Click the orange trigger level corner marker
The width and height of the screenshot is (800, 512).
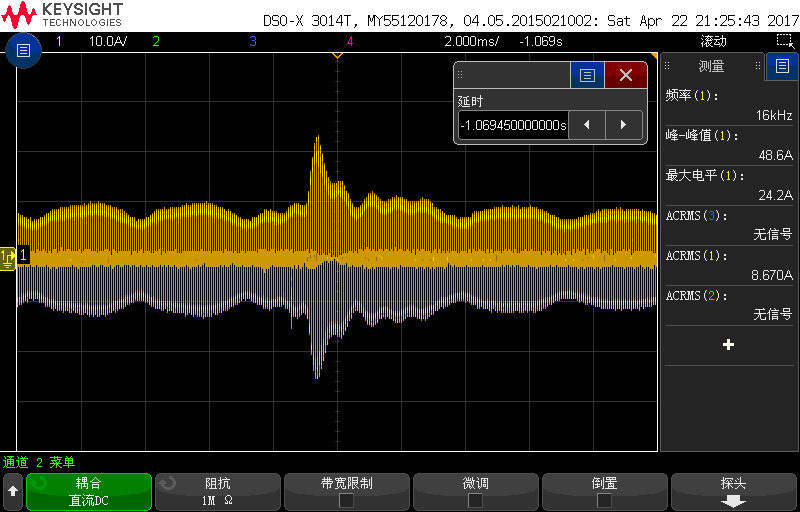pos(654,55)
